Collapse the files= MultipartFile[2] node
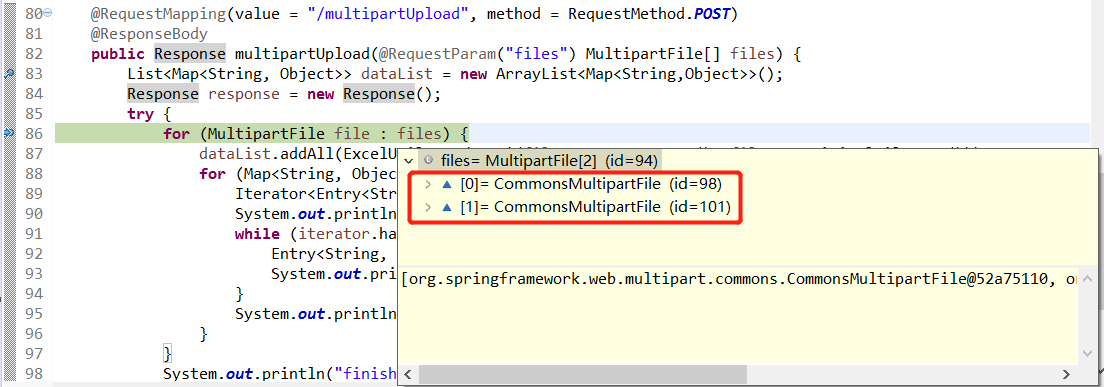 point(408,160)
